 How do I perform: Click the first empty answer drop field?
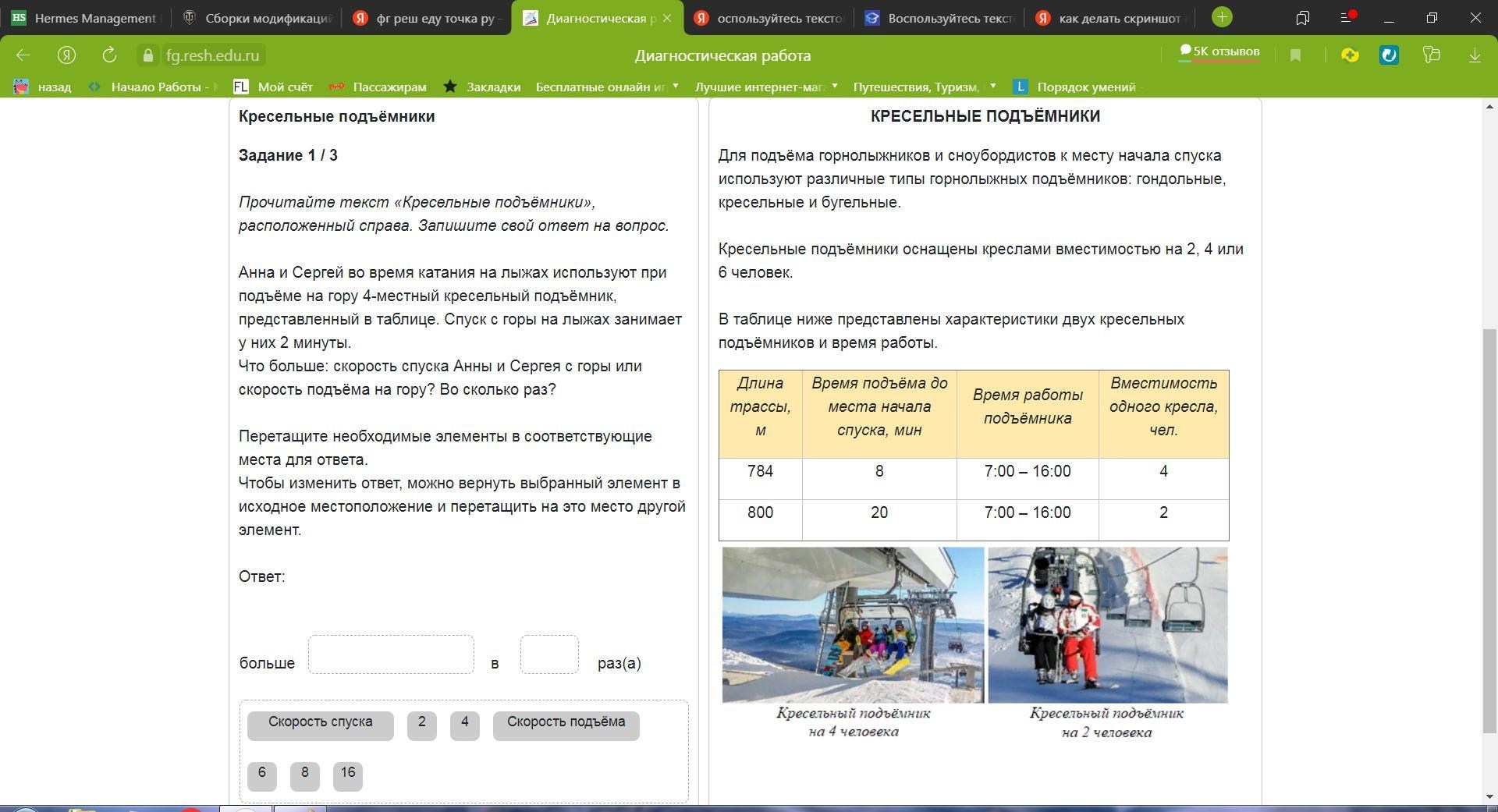pyautogui.click(x=391, y=654)
